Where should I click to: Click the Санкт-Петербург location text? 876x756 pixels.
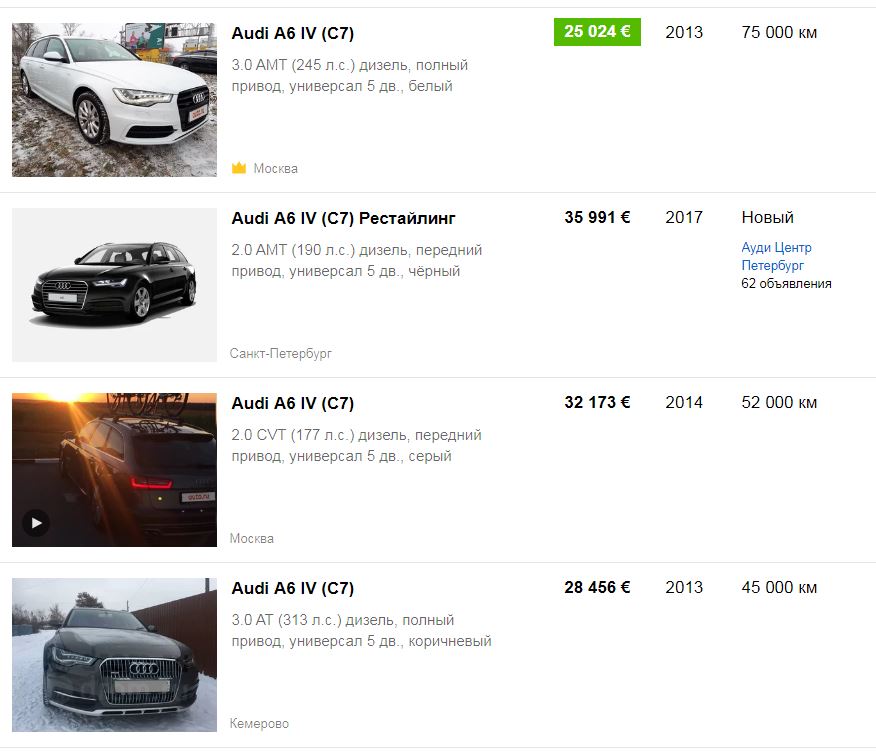point(280,353)
